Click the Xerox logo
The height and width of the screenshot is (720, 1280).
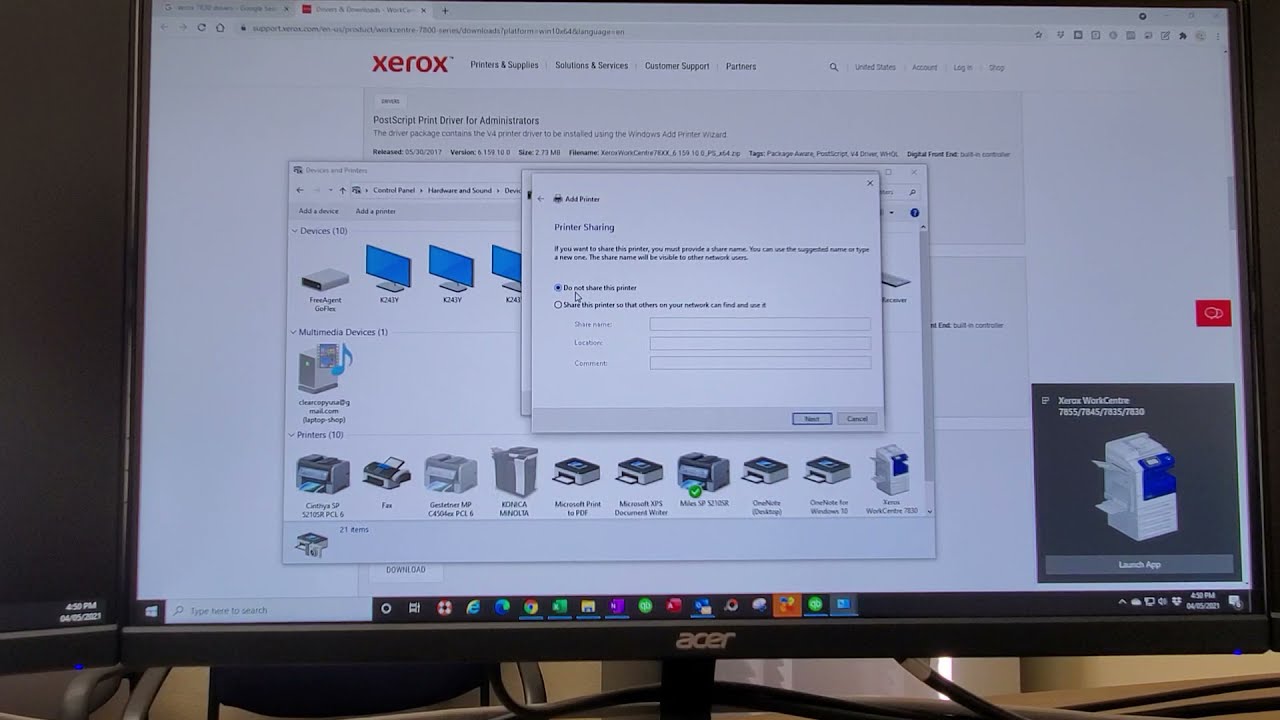click(x=411, y=64)
